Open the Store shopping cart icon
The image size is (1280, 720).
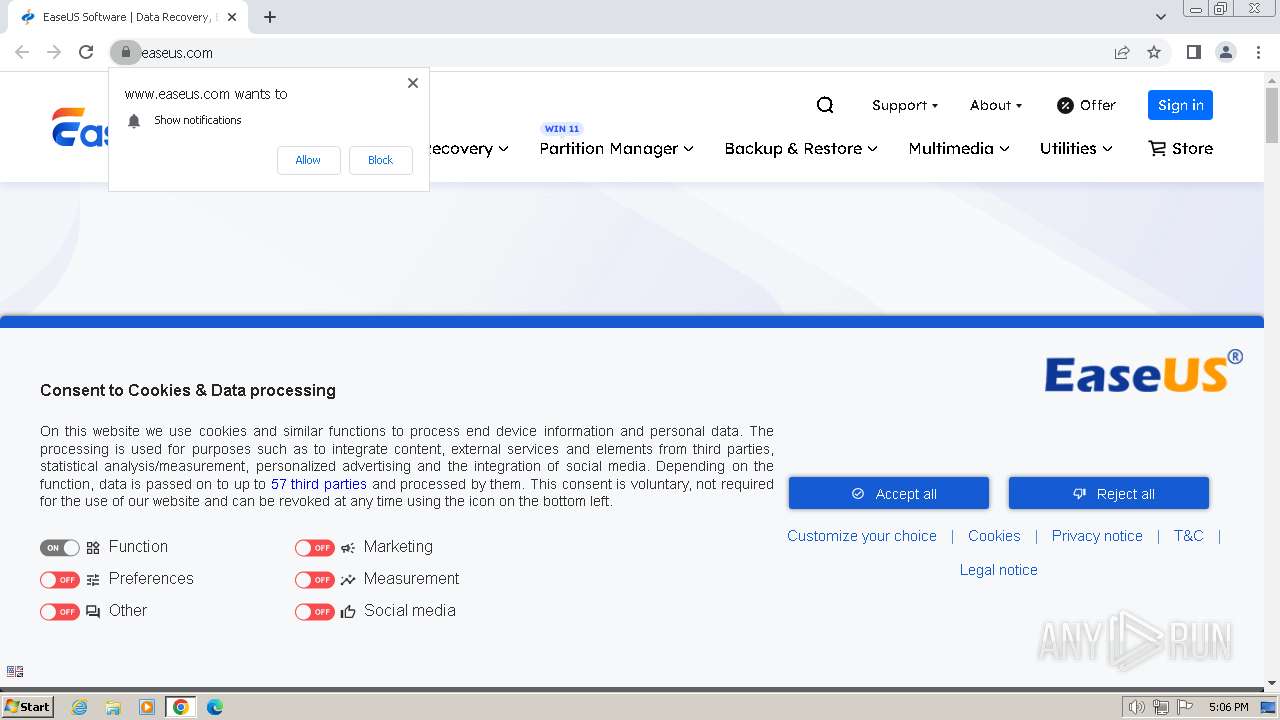coord(1157,148)
